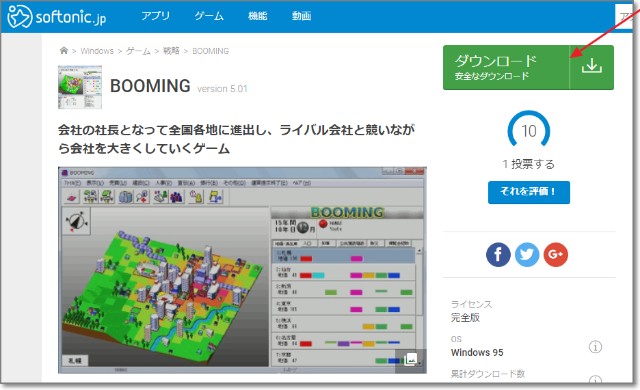Open the large BOOMING game screenshot
640x390 pixels.
242,270
